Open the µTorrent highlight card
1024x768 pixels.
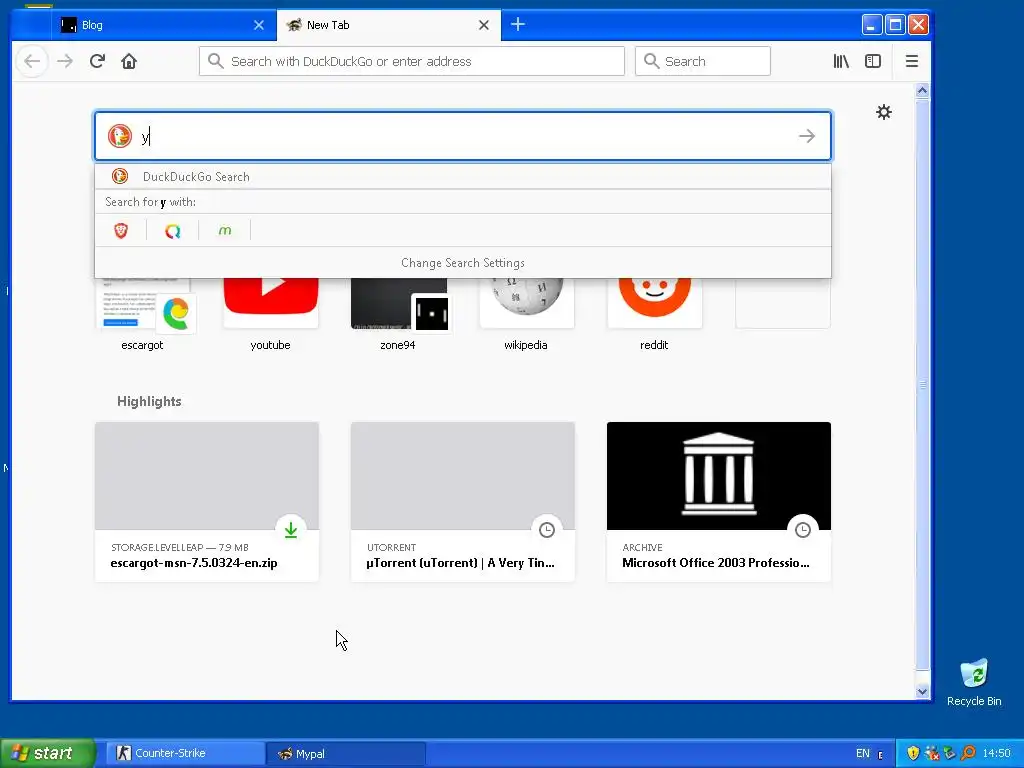pyautogui.click(x=463, y=502)
